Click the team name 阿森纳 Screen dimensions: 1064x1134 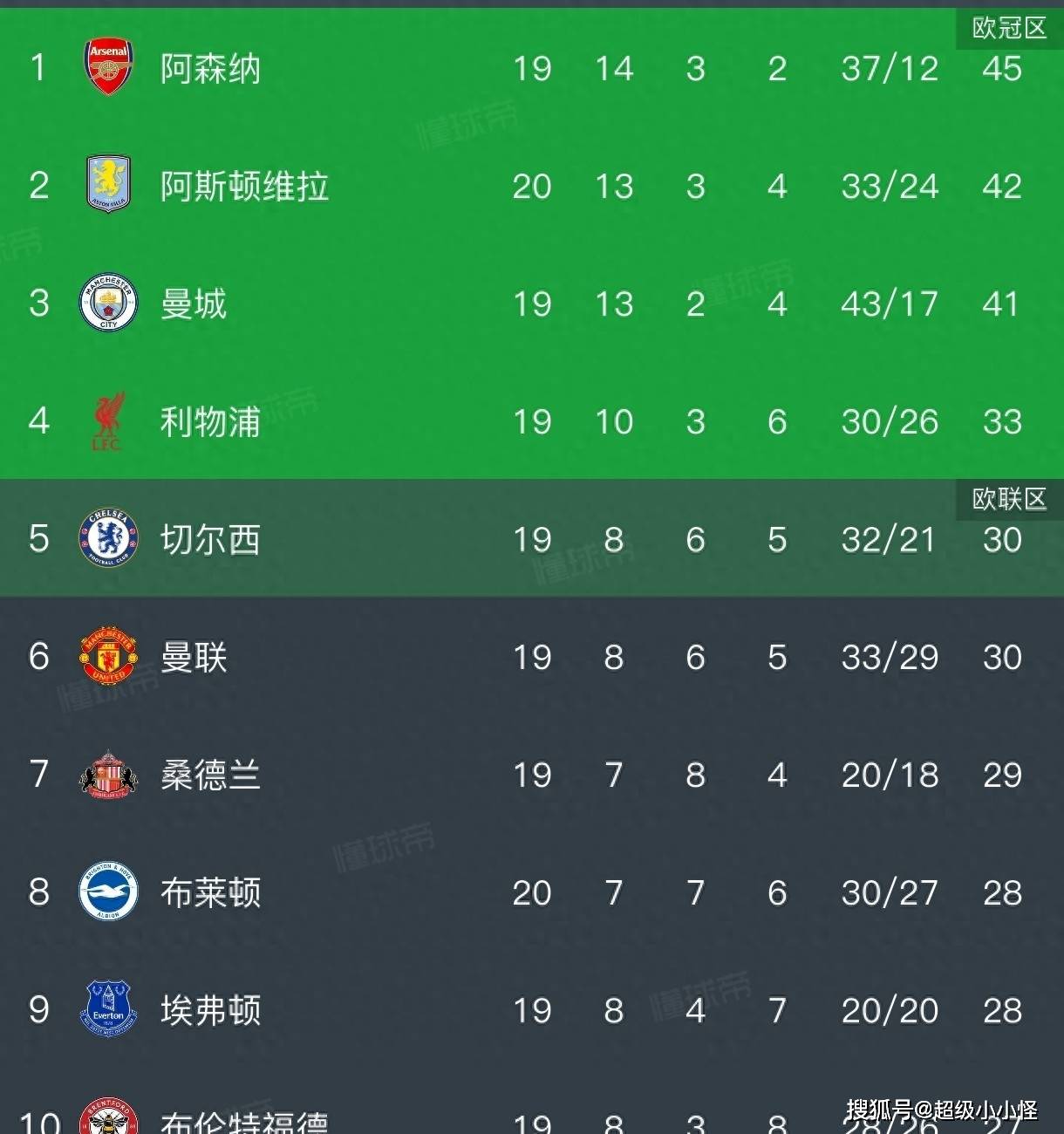(208, 68)
